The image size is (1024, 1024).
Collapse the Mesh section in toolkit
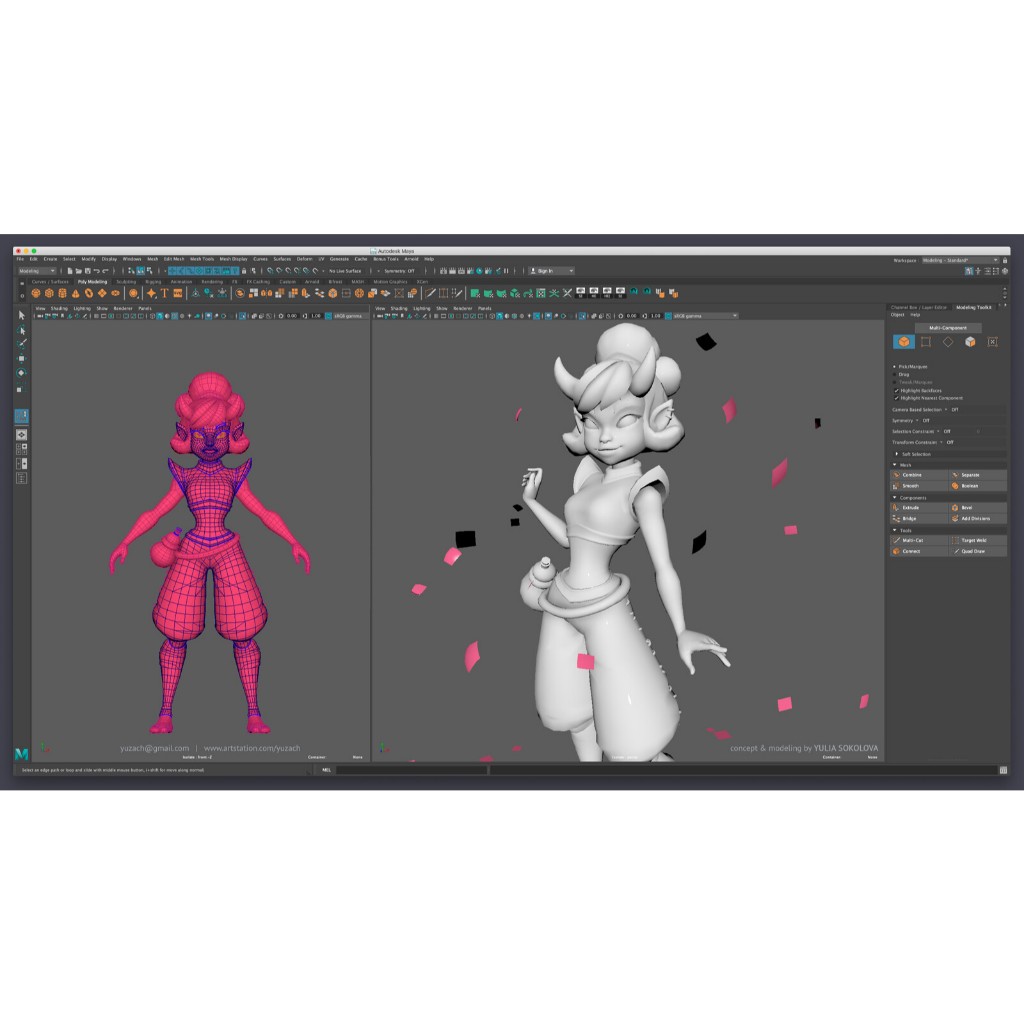[895, 465]
